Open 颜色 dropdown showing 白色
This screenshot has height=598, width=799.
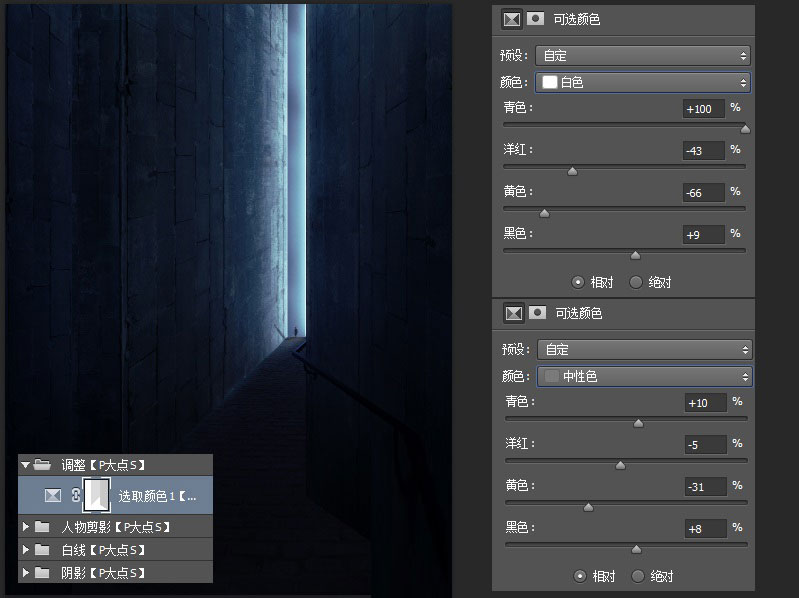pos(643,83)
